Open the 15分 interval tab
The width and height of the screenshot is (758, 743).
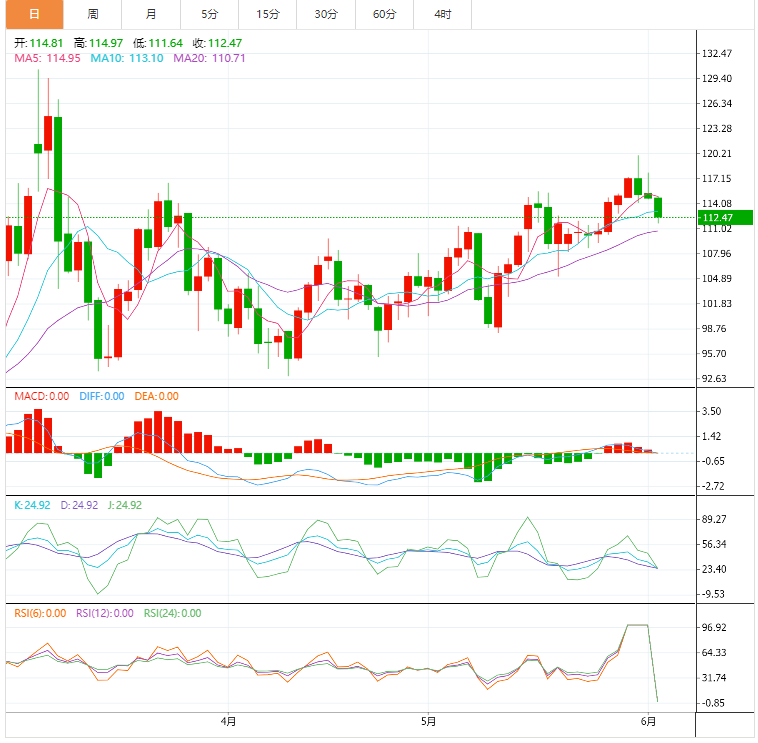click(x=268, y=15)
